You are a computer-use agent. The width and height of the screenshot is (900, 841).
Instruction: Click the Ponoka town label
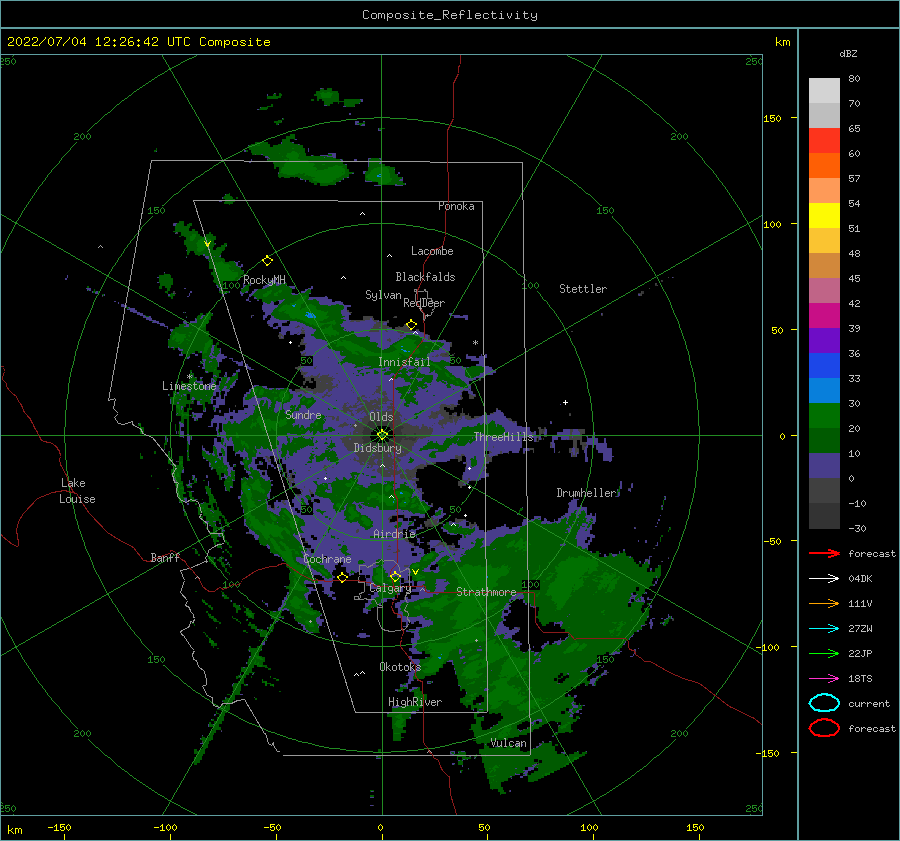coord(456,206)
